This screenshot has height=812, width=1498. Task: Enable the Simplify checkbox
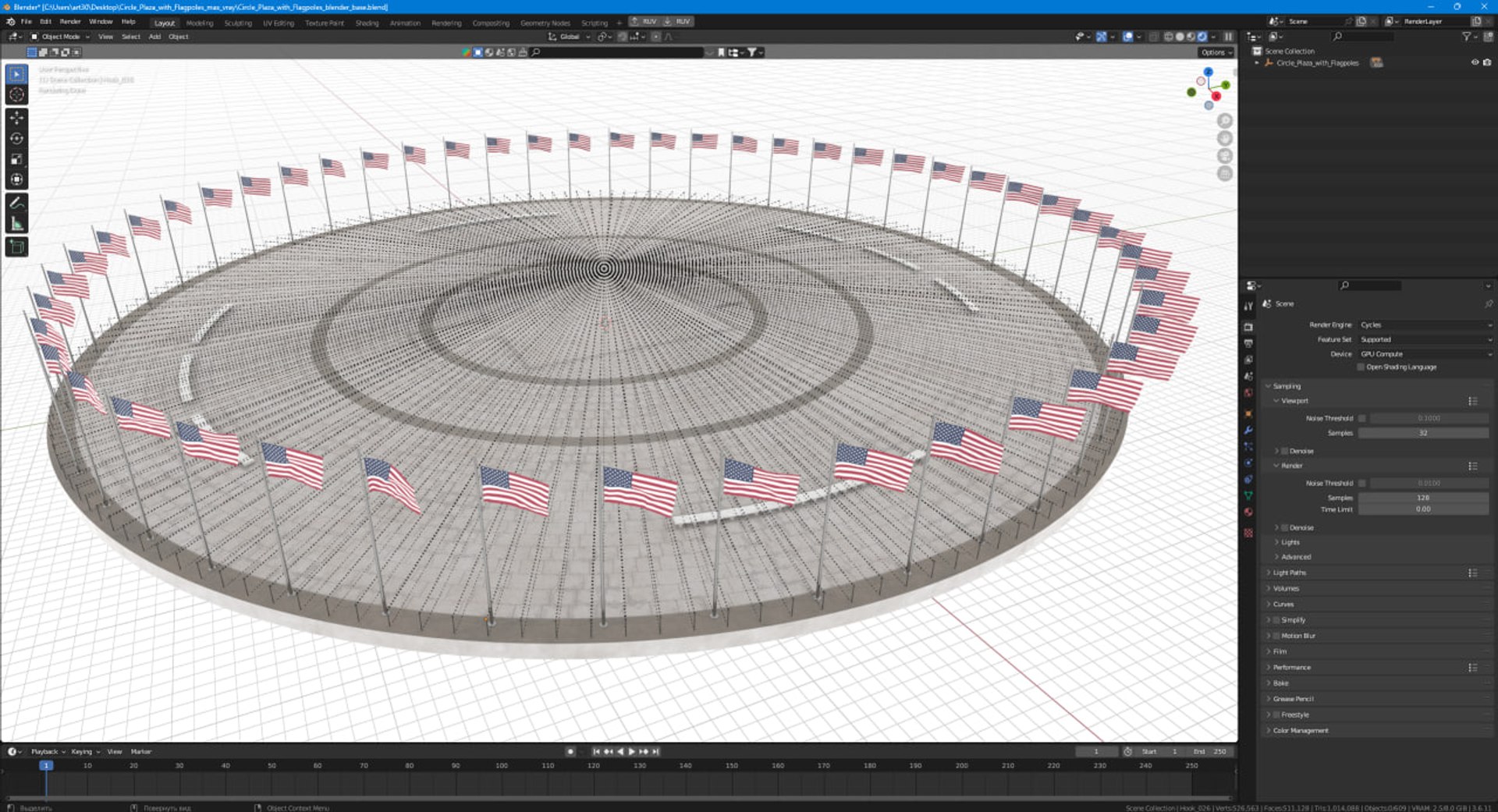(1276, 620)
